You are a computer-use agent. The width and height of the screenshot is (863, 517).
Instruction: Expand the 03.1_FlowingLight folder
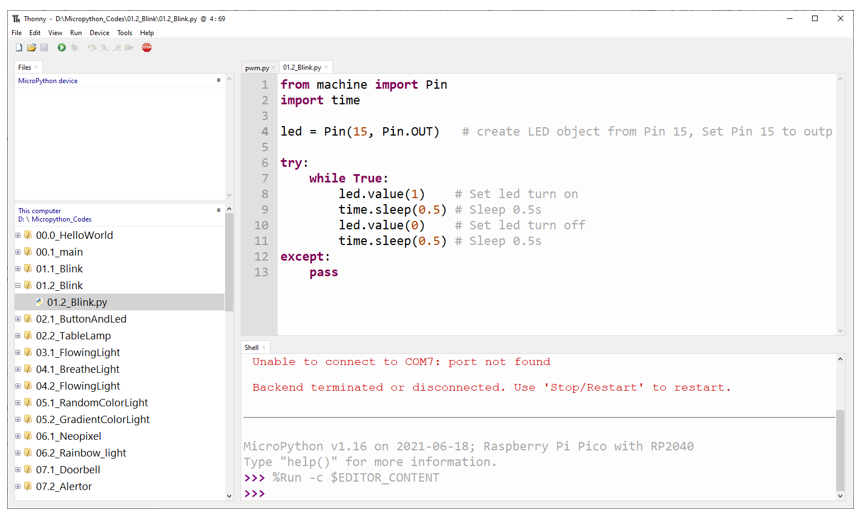(x=18, y=352)
